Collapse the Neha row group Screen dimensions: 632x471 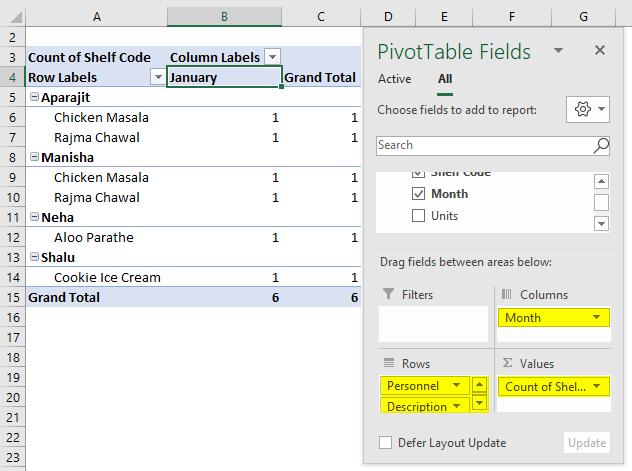[35, 217]
